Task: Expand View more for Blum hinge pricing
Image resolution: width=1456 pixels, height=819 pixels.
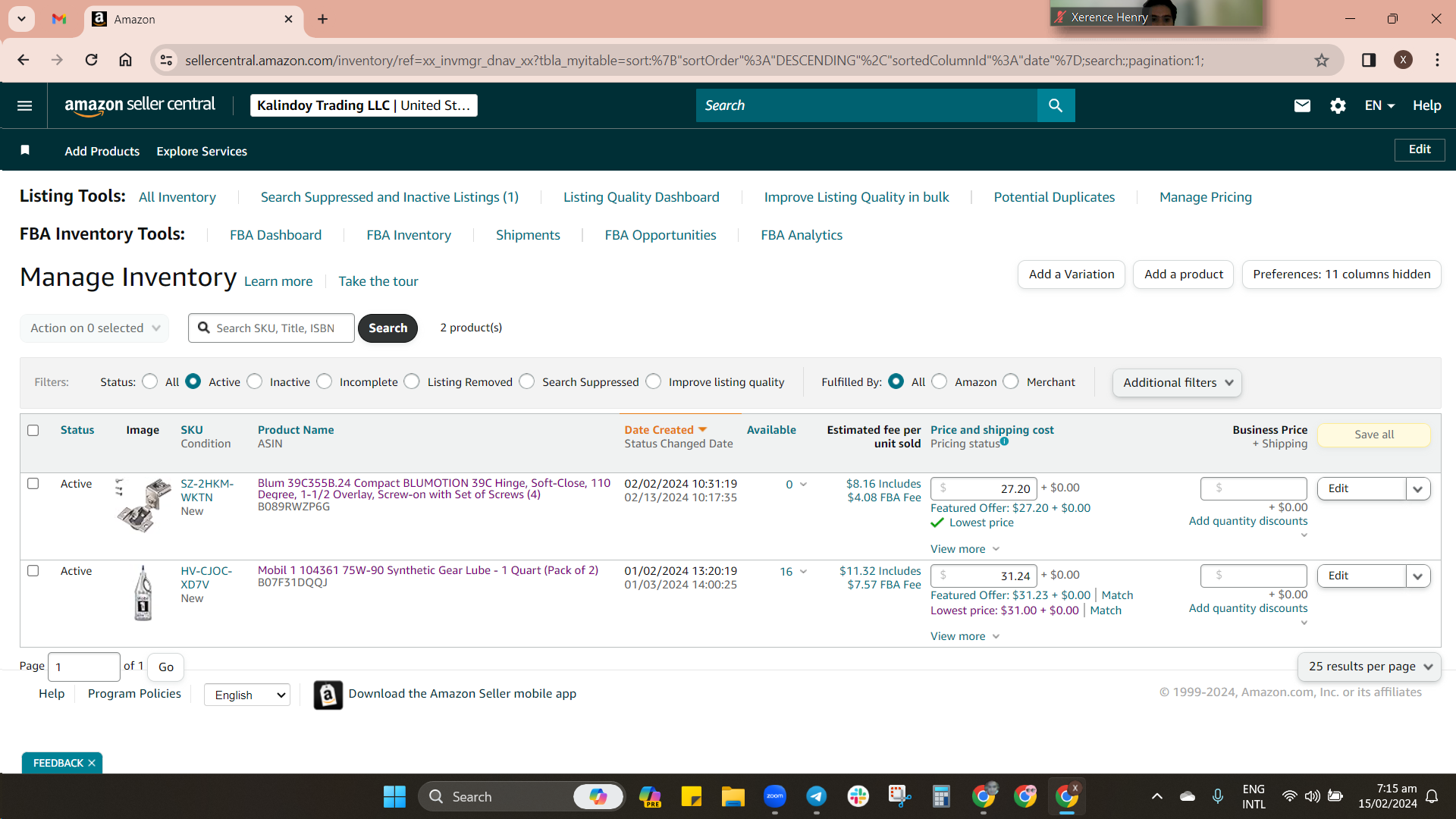Action: 965,548
